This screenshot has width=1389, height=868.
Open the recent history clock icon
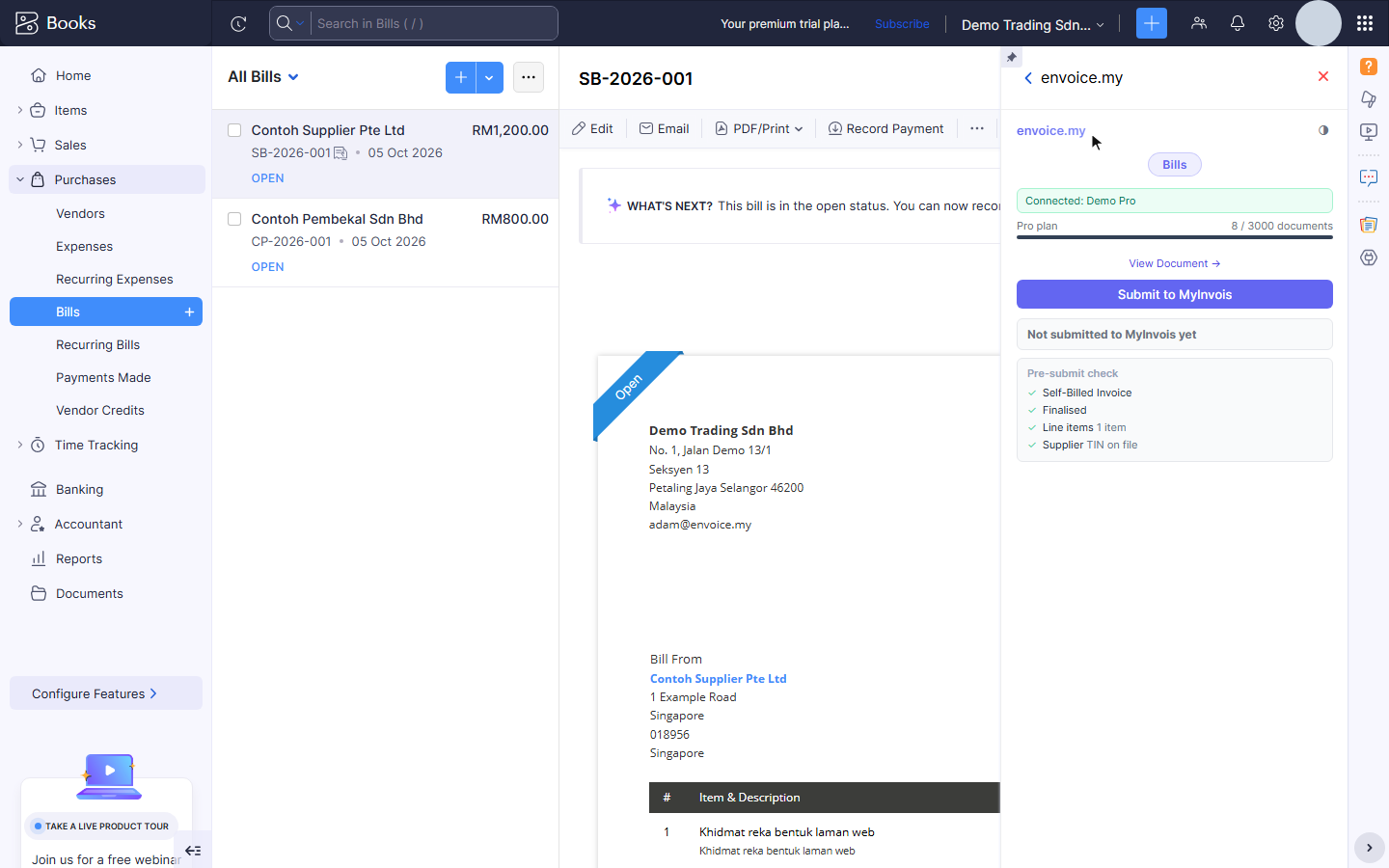[x=238, y=24]
